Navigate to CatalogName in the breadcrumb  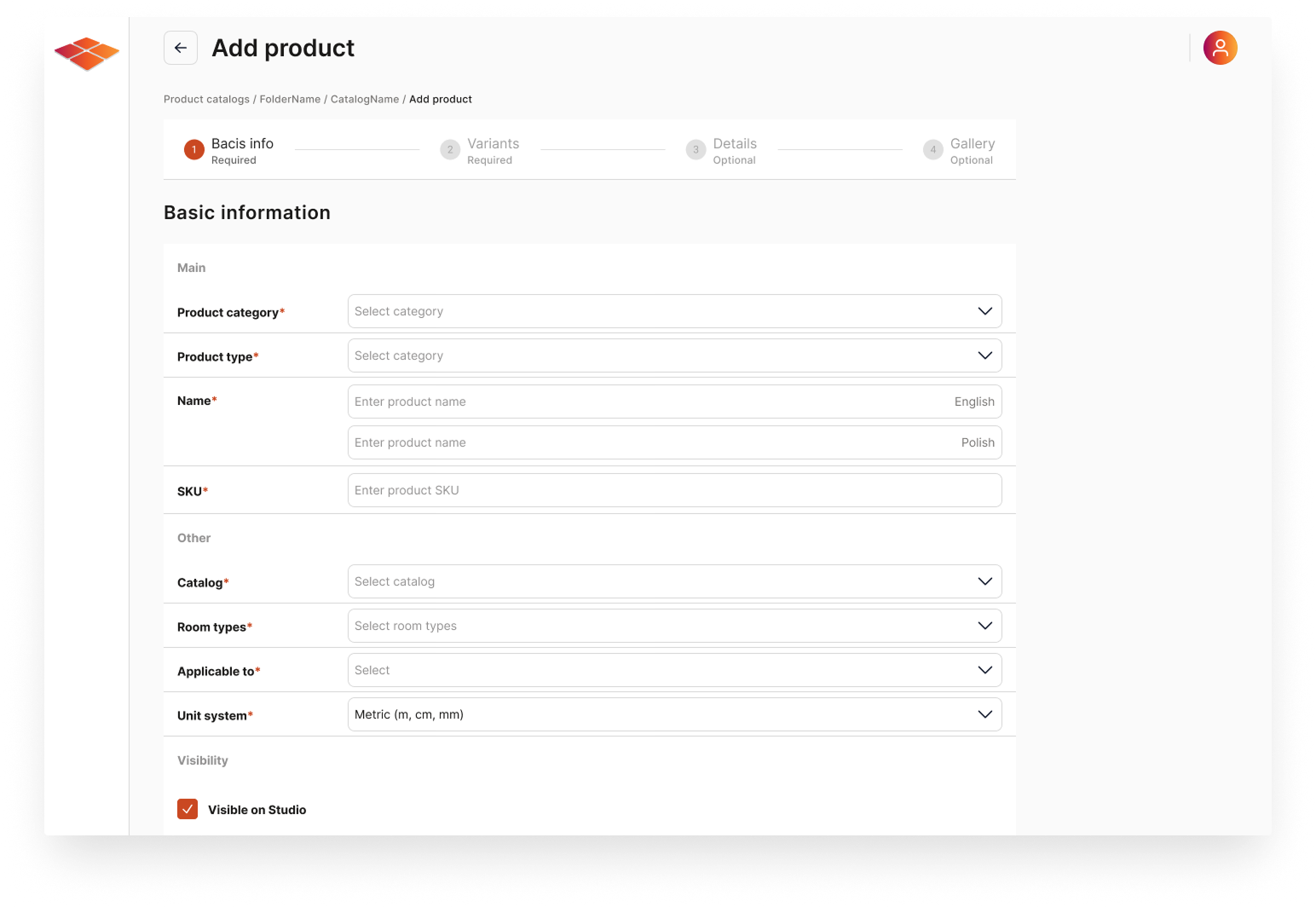pos(365,99)
